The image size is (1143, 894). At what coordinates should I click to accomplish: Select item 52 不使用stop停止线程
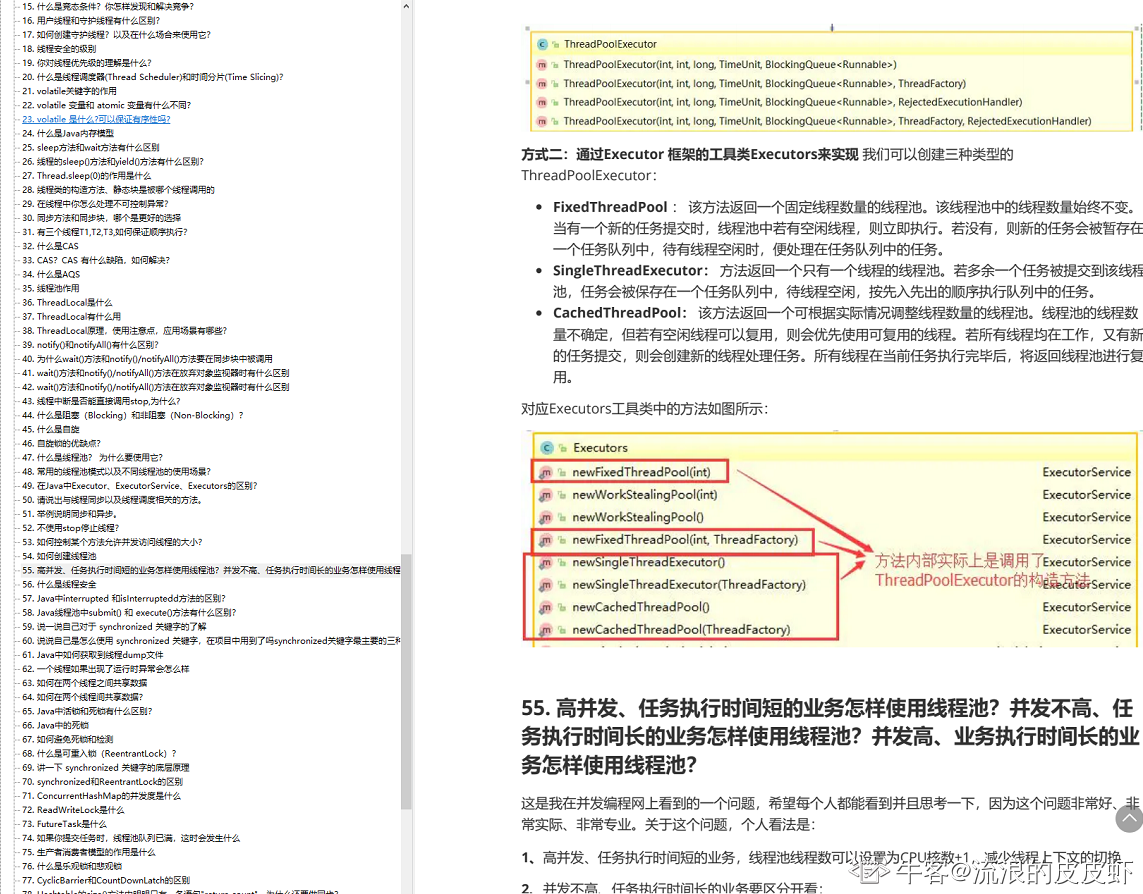tap(71, 528)
